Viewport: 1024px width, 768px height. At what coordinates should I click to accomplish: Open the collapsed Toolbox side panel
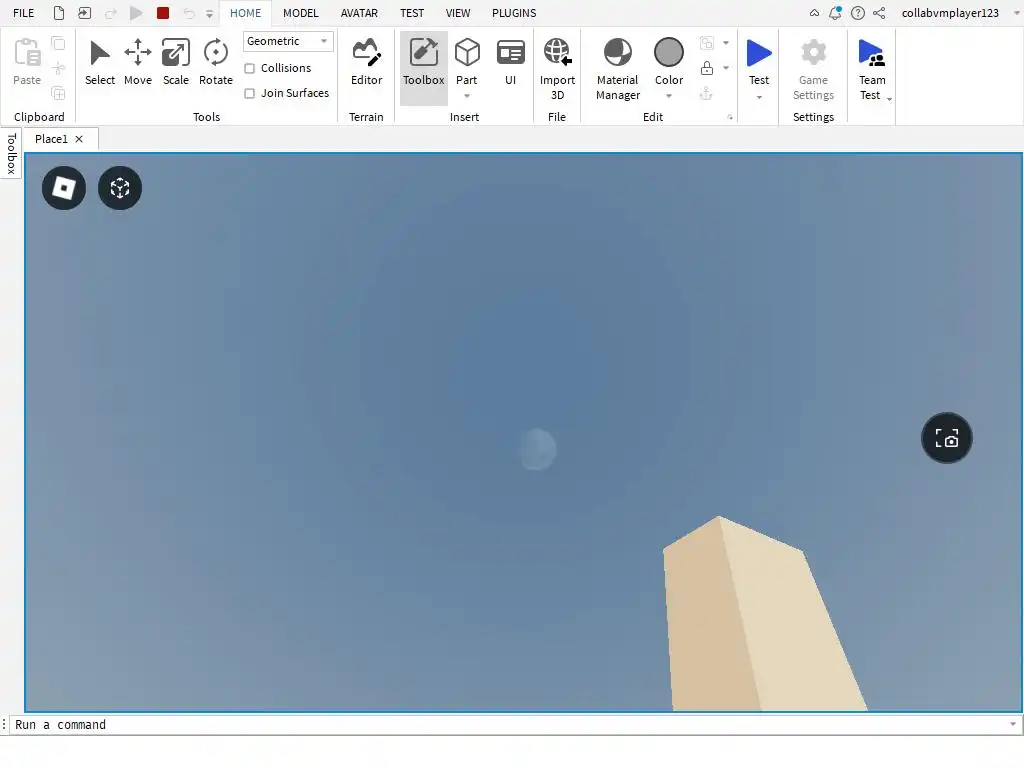coord(11,154)
